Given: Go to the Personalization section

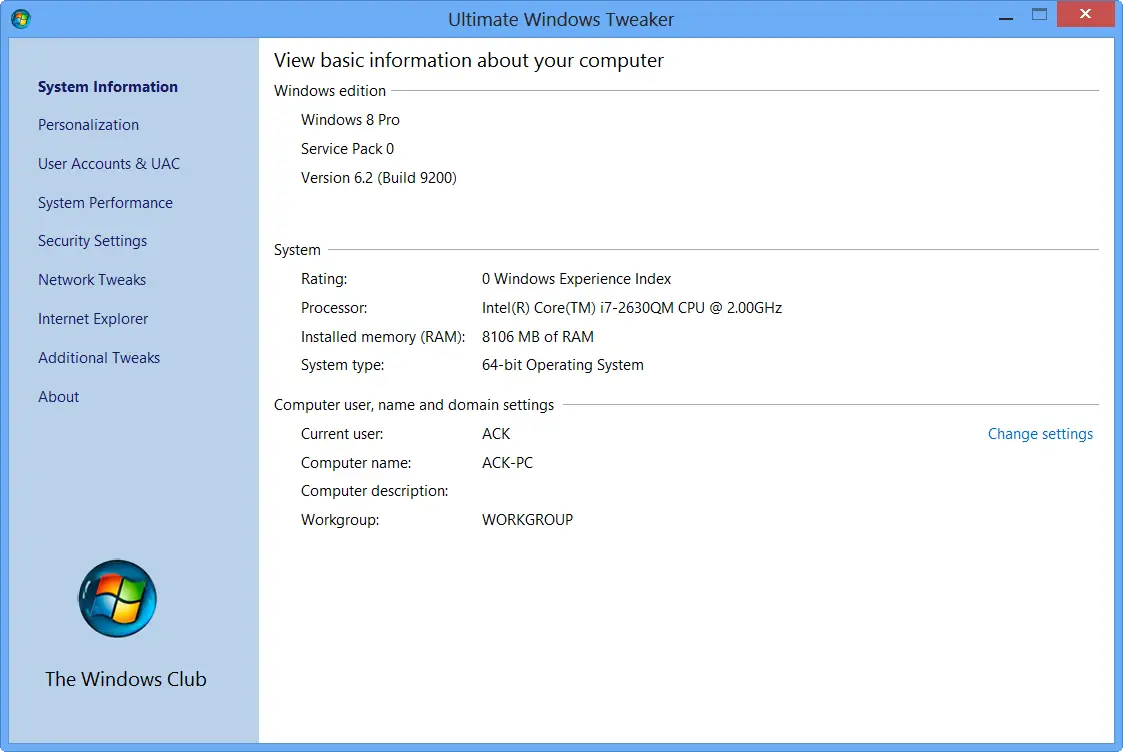Looking at the screenshot, I should 88,125.
